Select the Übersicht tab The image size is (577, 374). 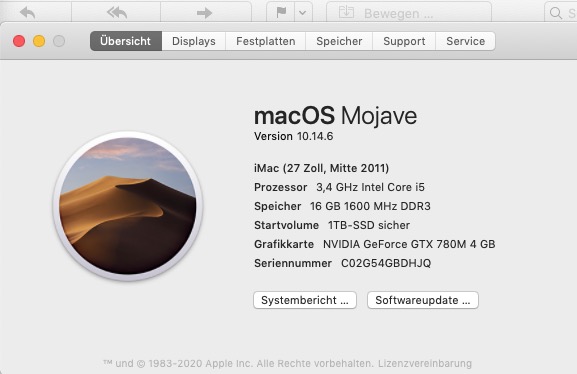pos(126,41)
